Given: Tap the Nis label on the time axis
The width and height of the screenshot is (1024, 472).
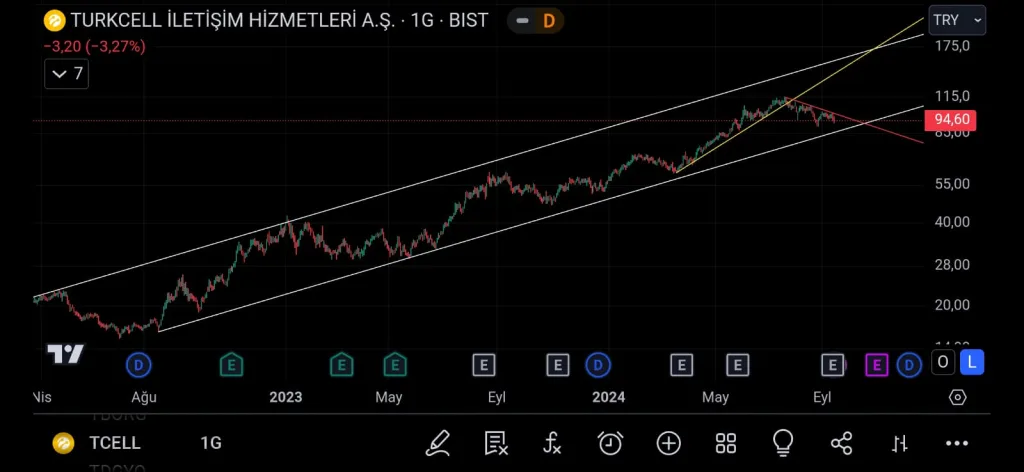Looking at the screenshot, I should coord(44,398).
